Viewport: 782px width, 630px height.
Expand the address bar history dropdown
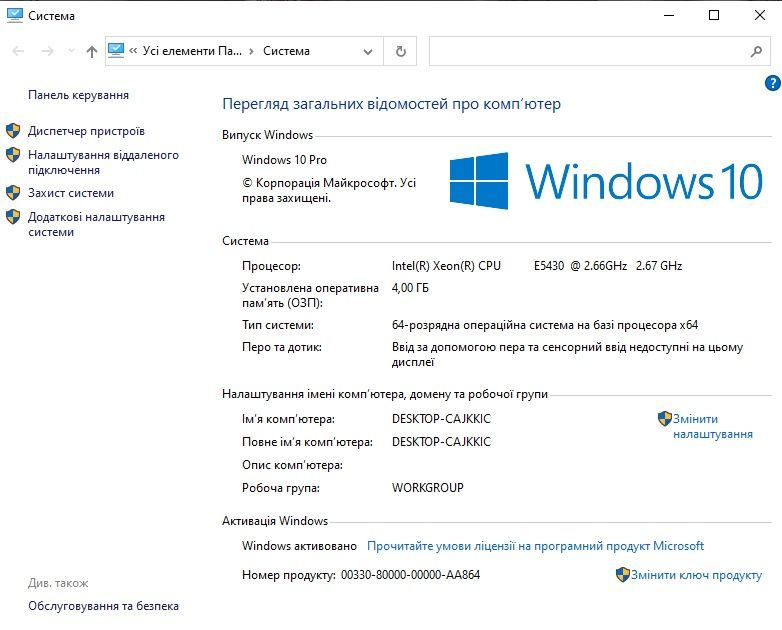pos(368,51)
